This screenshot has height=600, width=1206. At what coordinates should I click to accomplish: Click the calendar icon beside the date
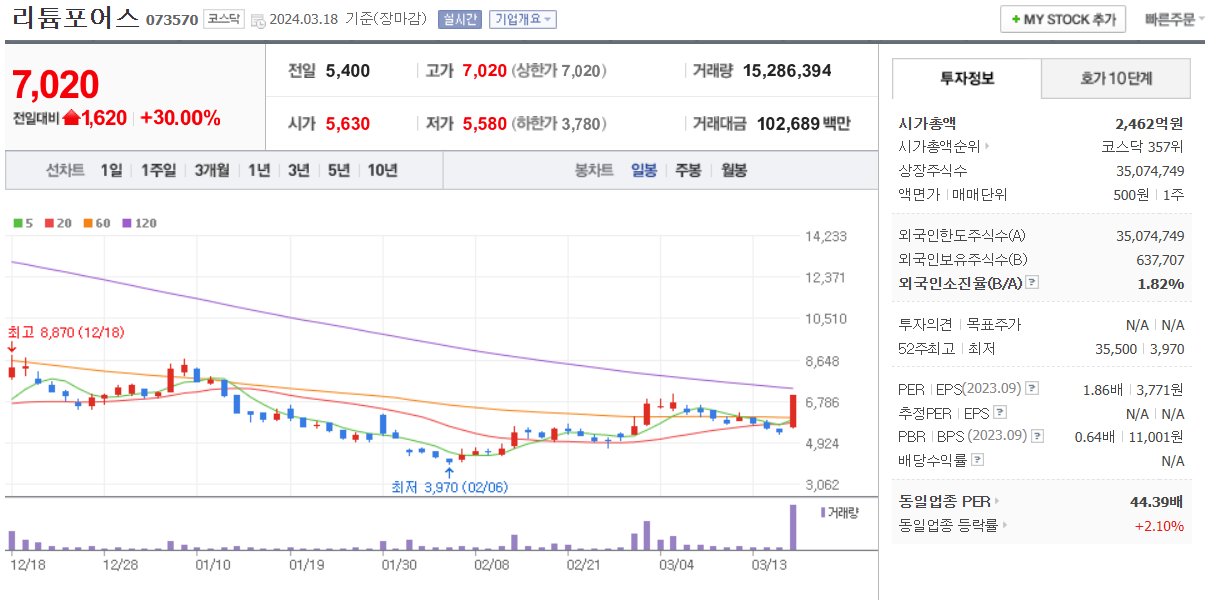258,20
